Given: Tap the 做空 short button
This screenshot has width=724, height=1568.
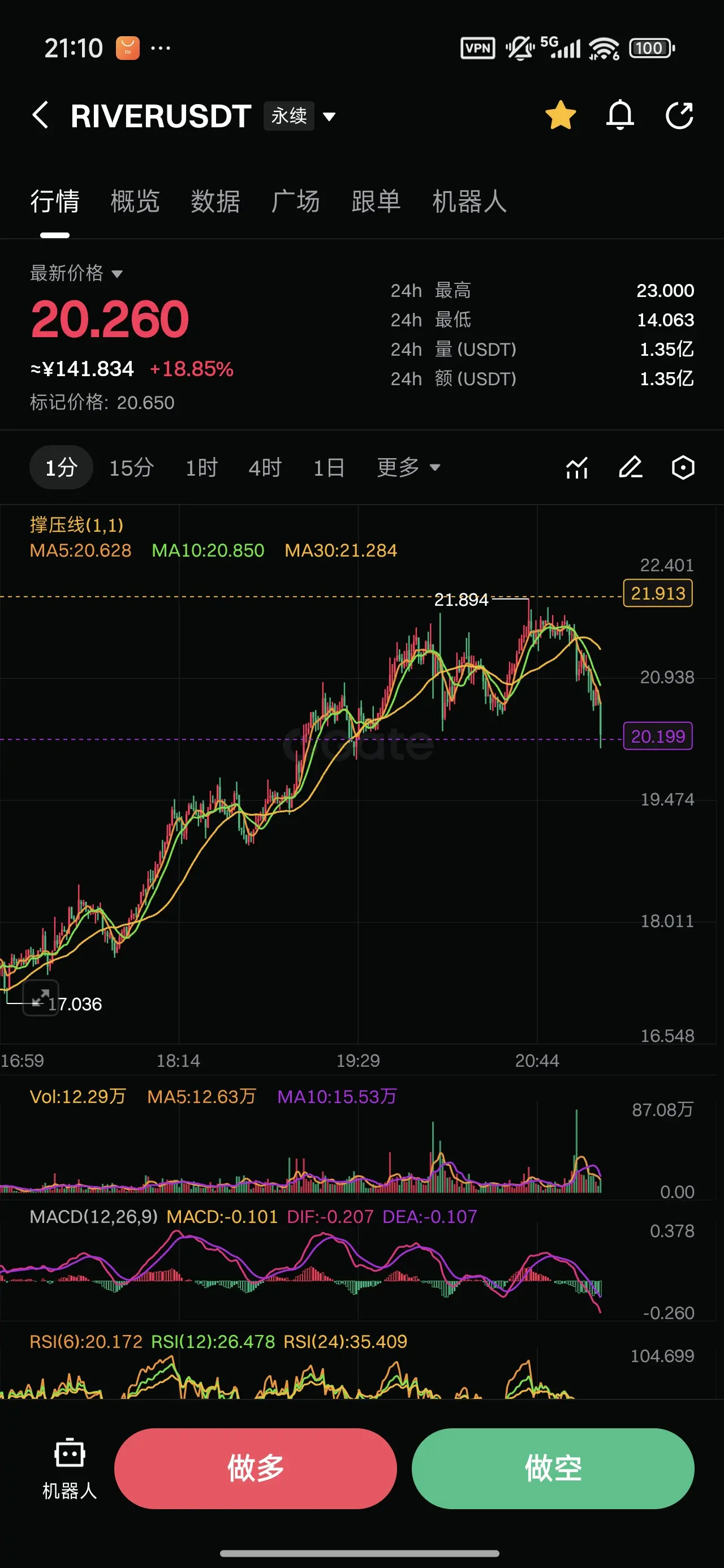Looking at the screenshot, I should click(553, 1468).
